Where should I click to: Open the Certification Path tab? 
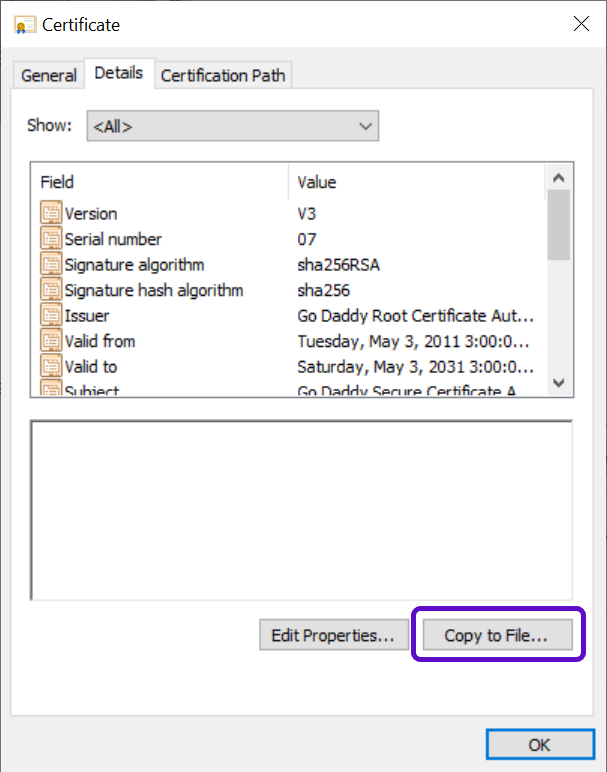click(223, 75)
